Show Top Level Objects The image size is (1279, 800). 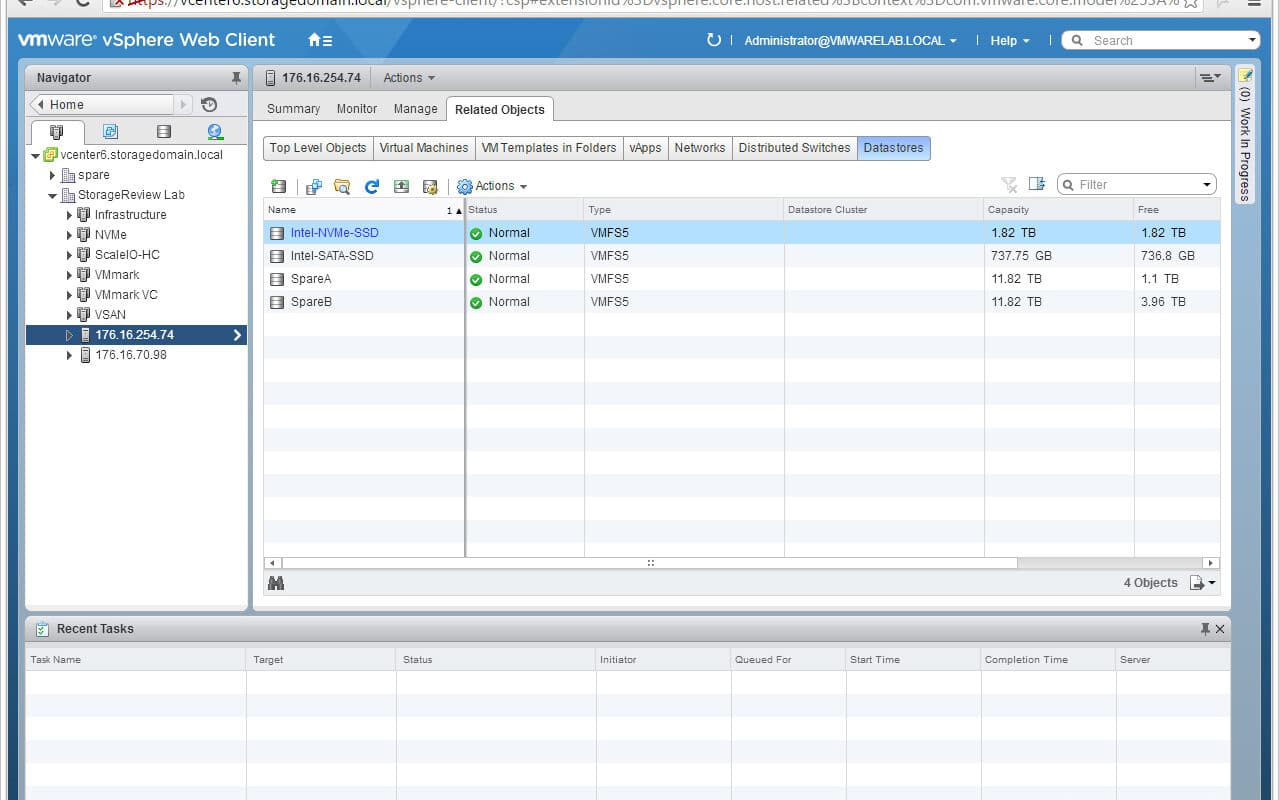(318, 148)
